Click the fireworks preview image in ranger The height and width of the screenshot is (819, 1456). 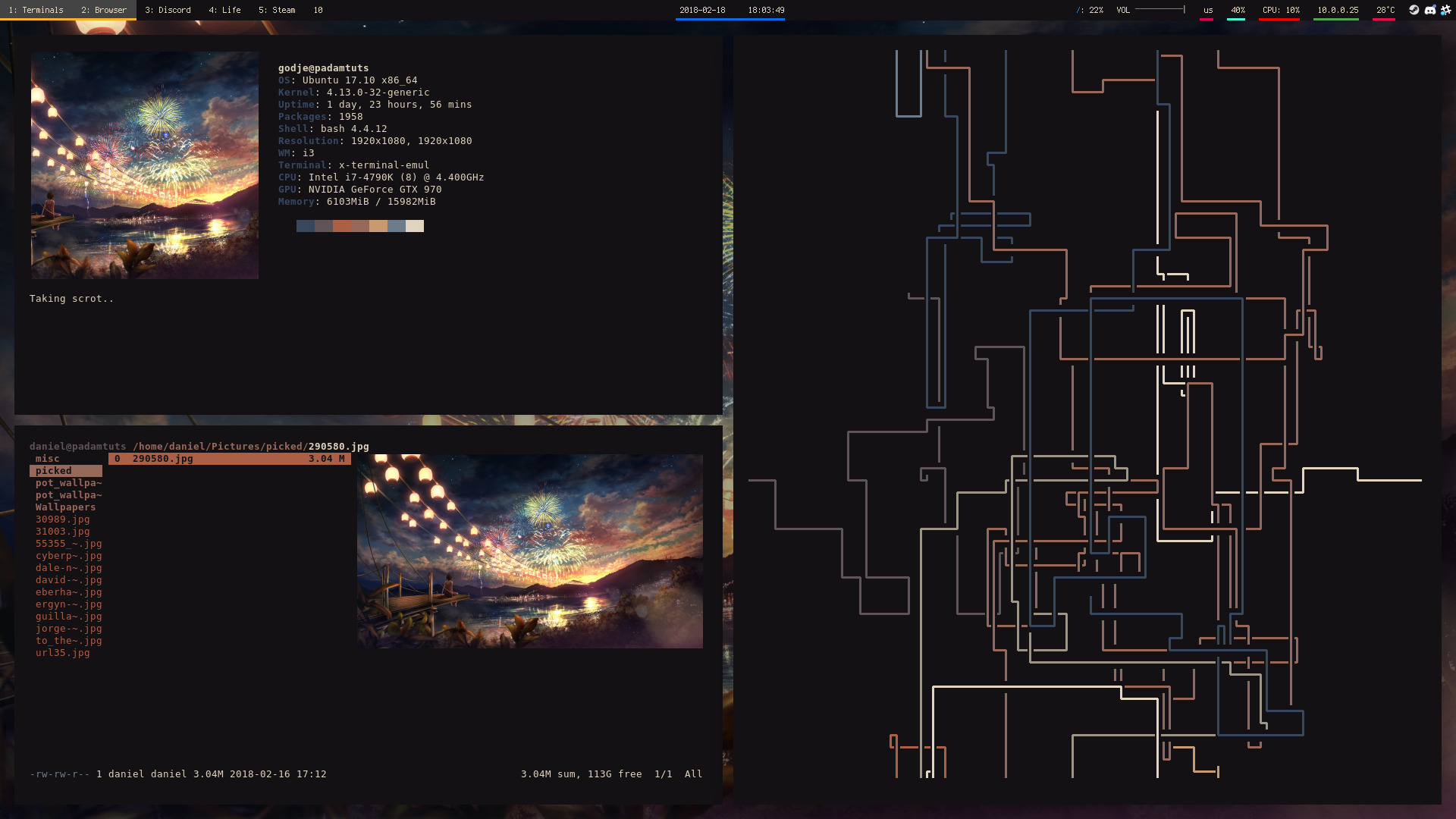click(529, 551)
